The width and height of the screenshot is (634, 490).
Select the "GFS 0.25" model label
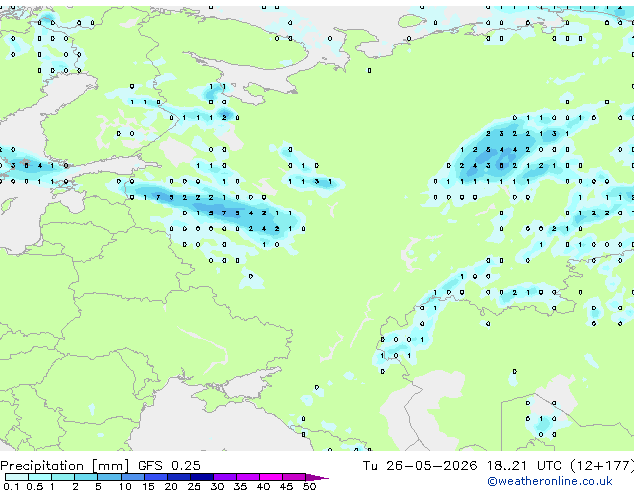(x=169, y=466)
